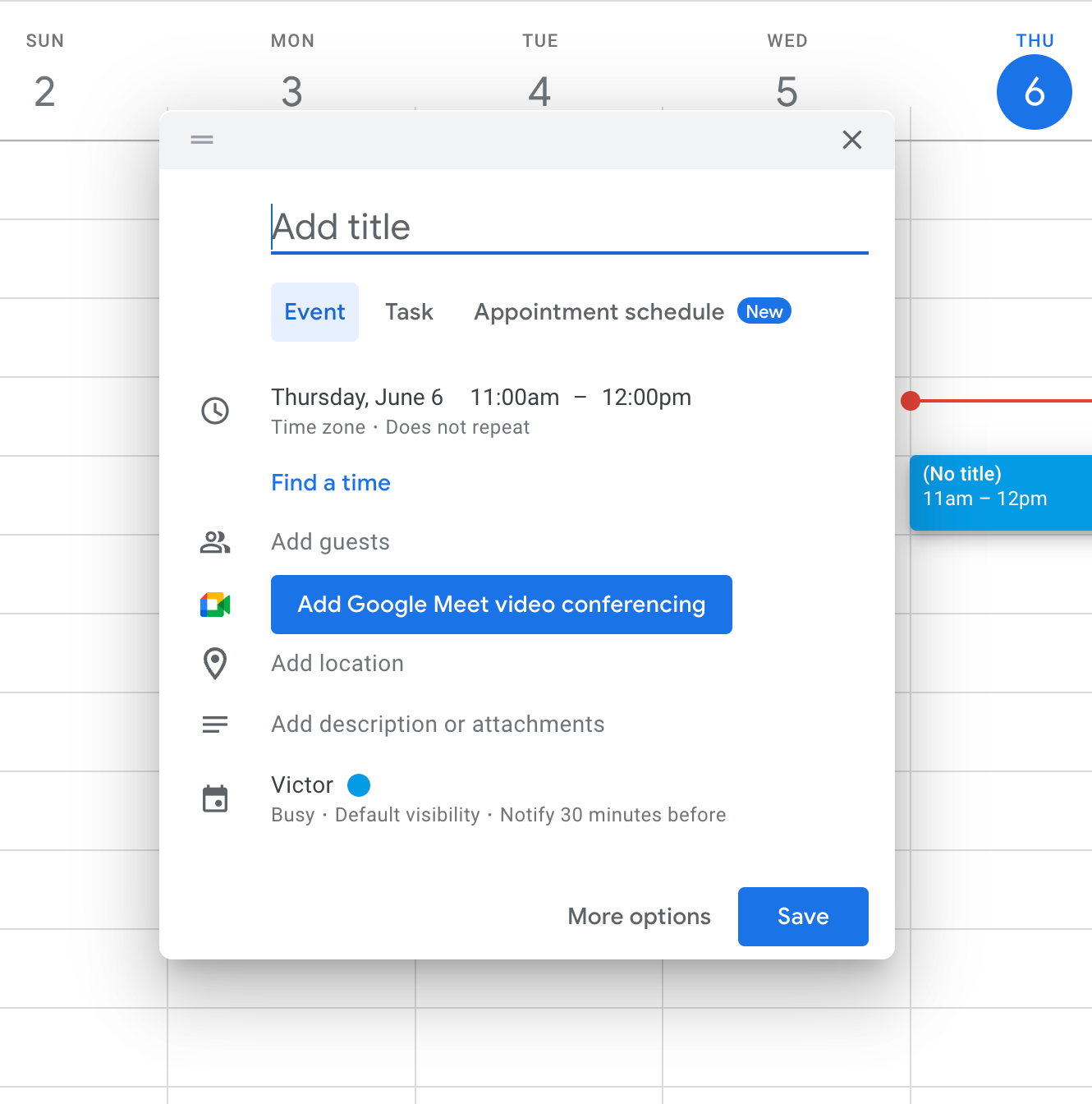Open the Does not repeat options

pyautogui.click(x=457, y=427)
